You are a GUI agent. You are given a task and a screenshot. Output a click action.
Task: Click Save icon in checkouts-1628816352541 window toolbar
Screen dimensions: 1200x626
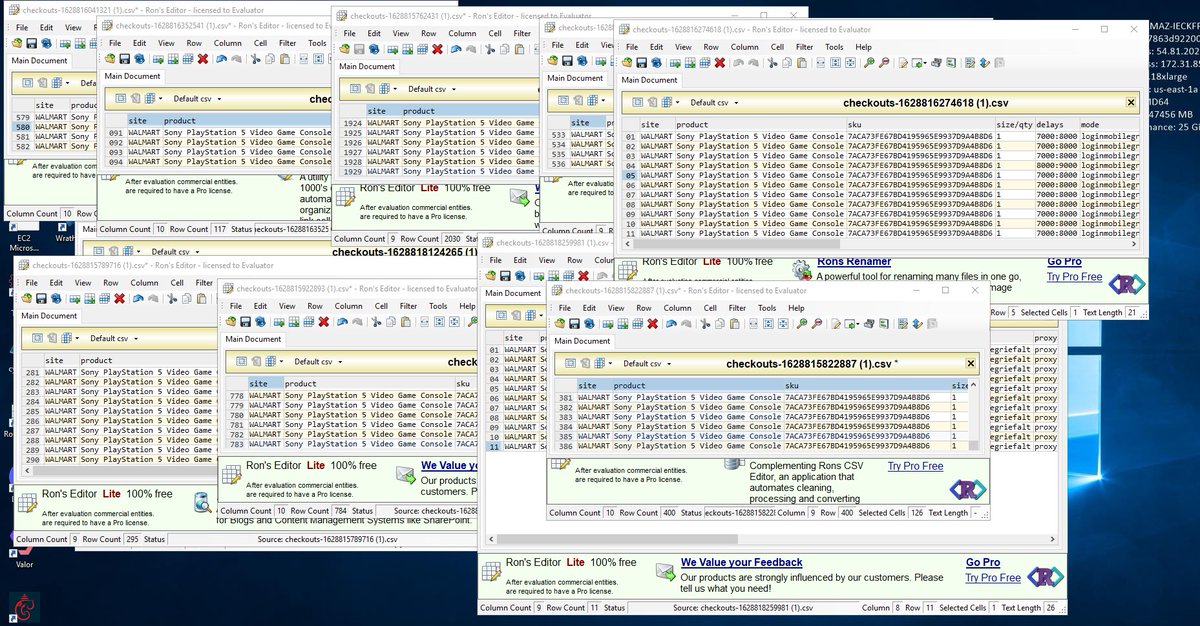pos(125,59)
